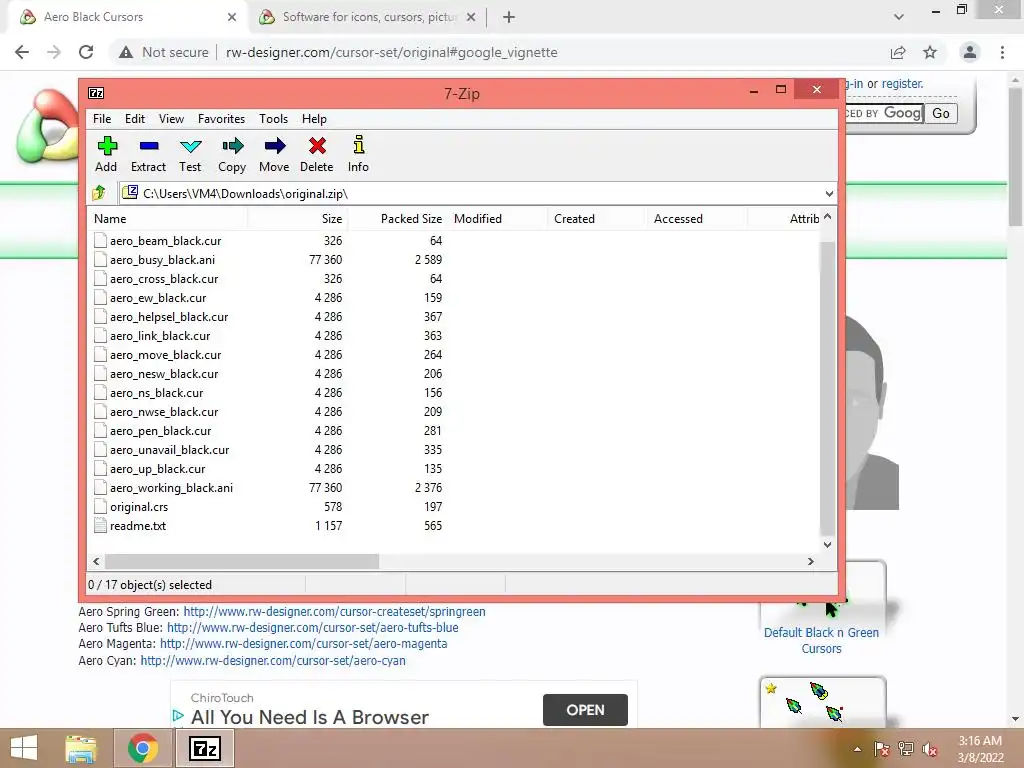Image resolution: width=1024 pixels, height=768 pixels.
Task: Open the Windows Start button
Action: (24, 748)
